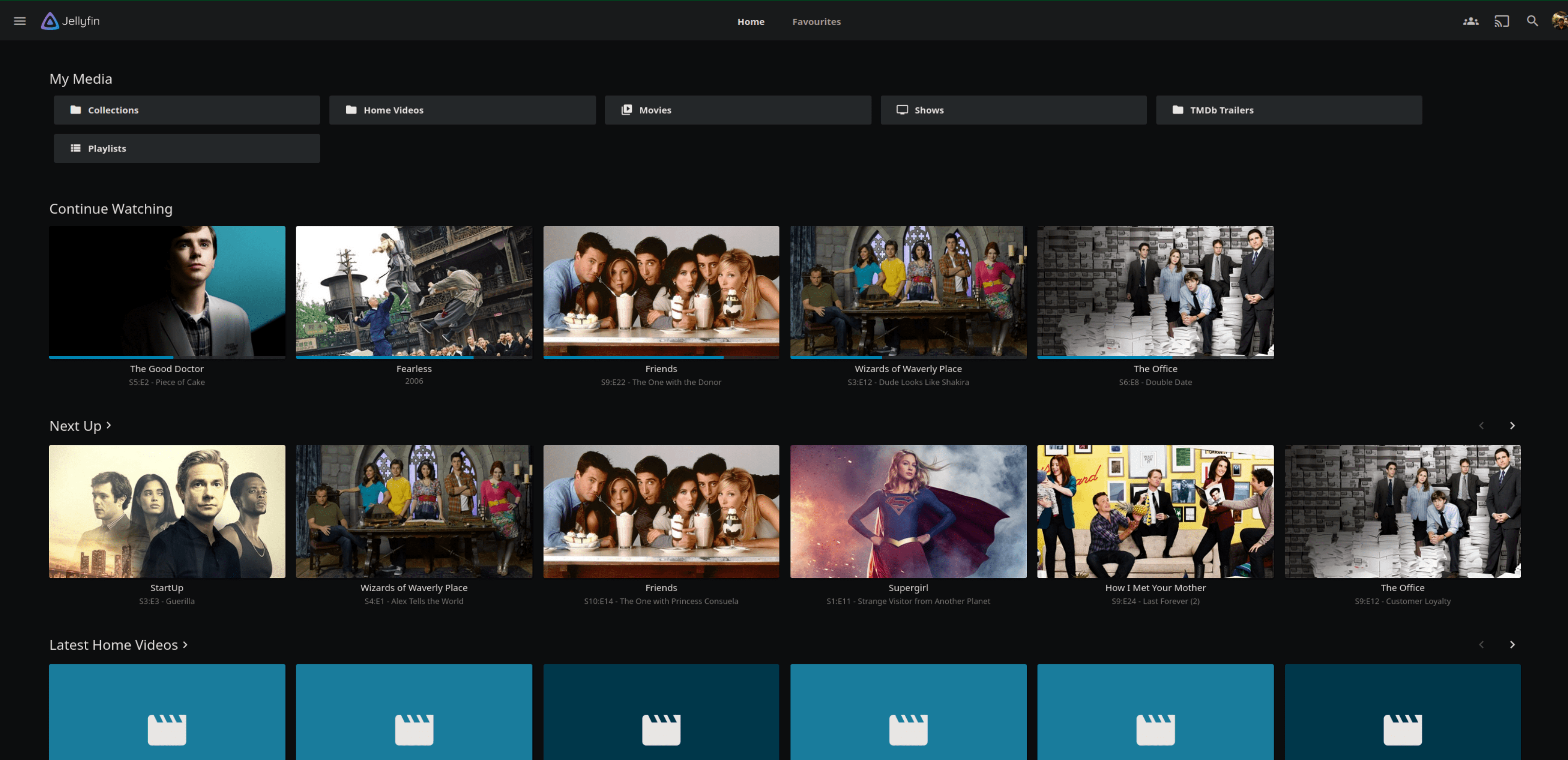Open the Playlists library
Viewport: 1568px width, 760px height.
[x=187, y=148]
